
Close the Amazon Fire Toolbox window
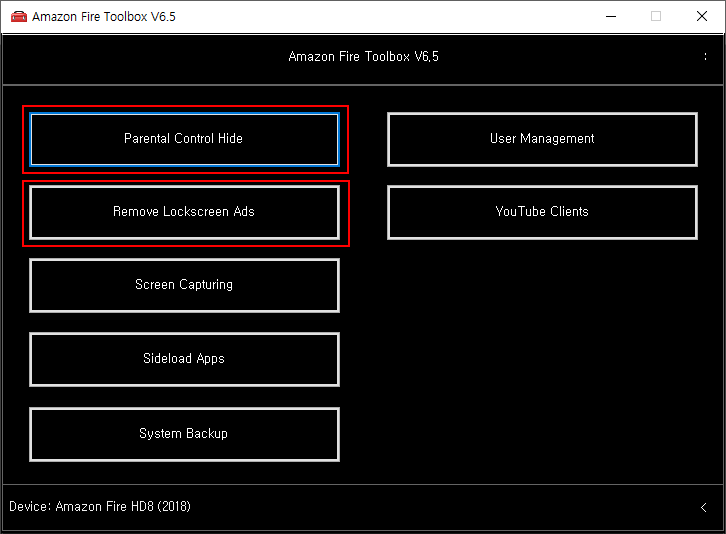point(702,17)
